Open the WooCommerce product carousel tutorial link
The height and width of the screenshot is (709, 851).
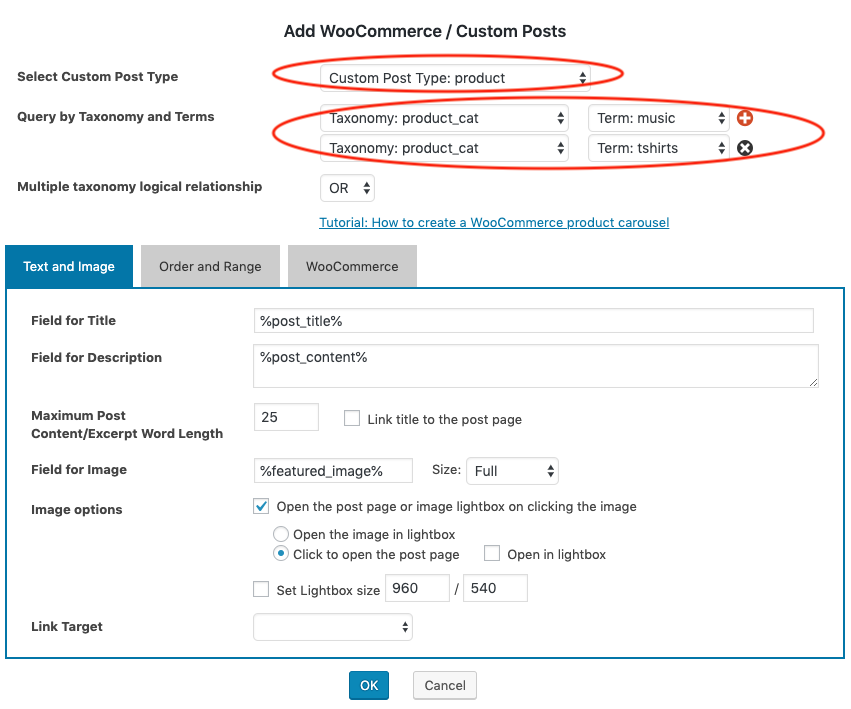pos(494,222)
